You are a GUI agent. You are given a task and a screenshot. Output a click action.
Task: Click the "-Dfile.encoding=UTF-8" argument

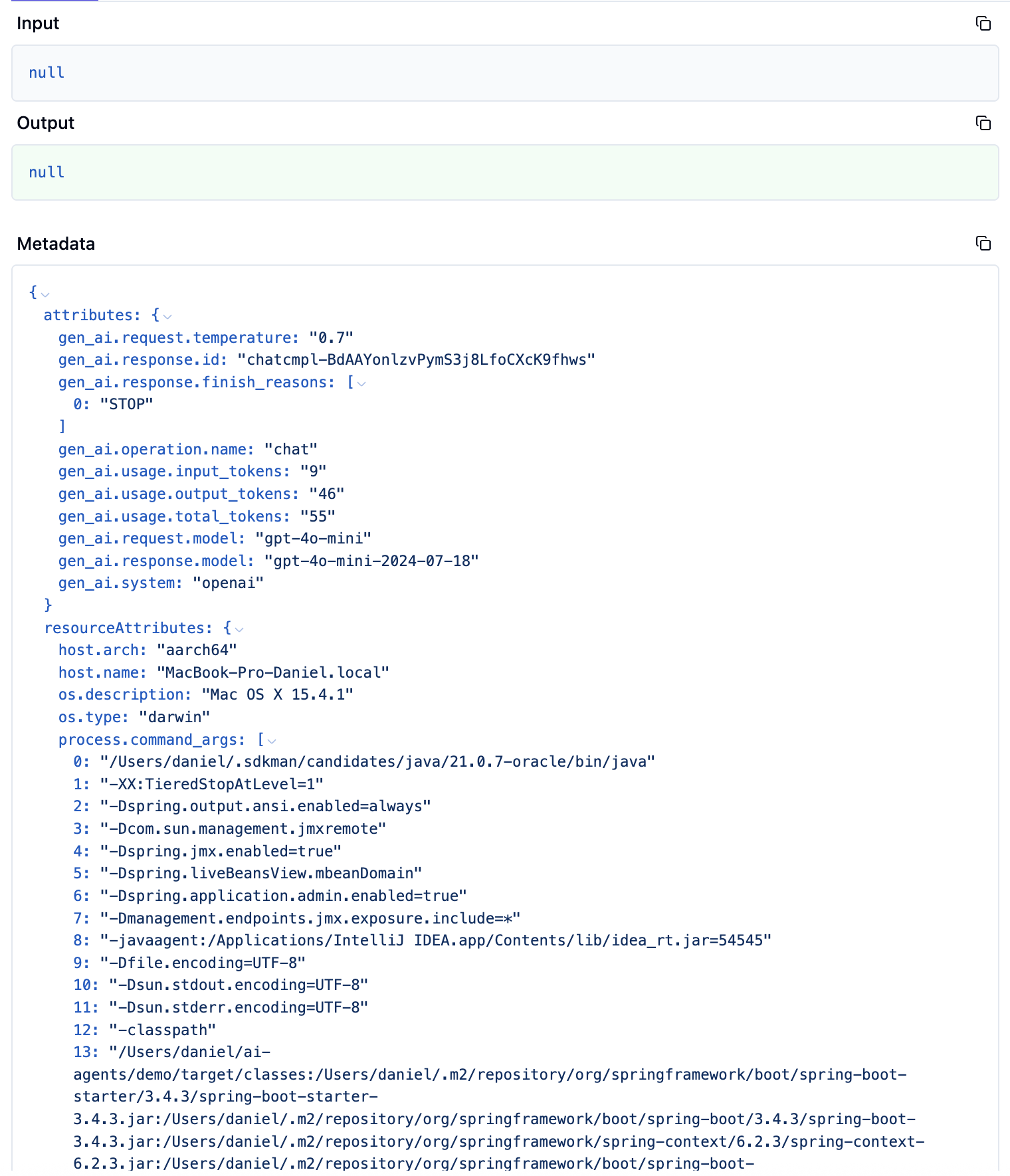coord(203,963)
